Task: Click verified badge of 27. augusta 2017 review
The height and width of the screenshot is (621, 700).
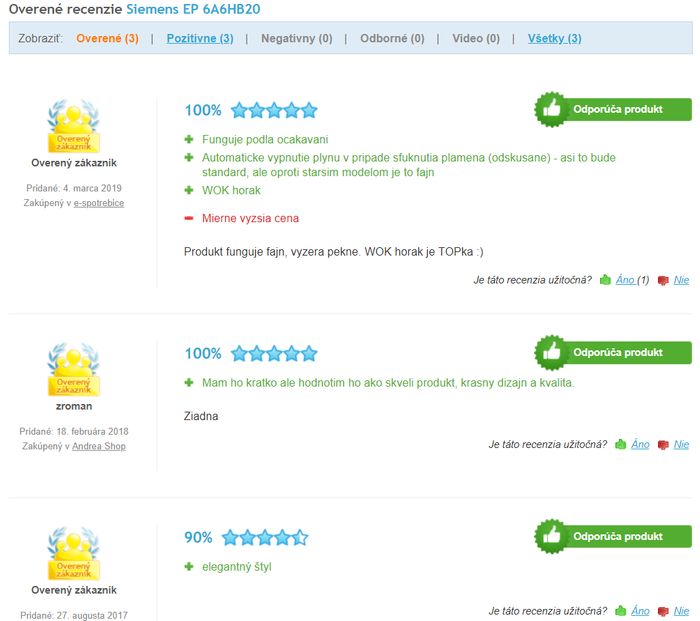Action: [74, 554]
